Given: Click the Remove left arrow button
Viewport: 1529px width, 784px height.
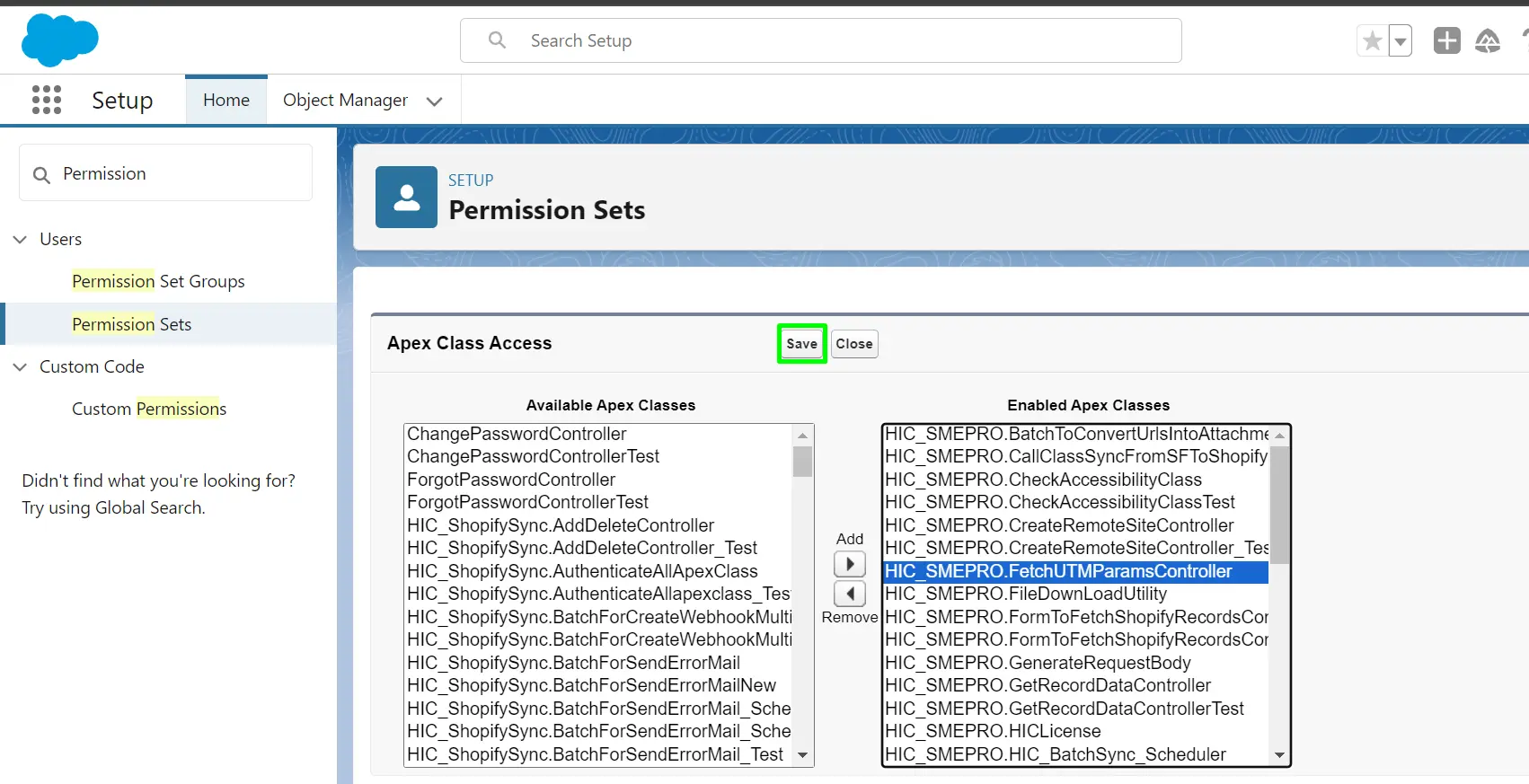Looking at the screenshot, I should pyautogui.click(x=850, y=594).
